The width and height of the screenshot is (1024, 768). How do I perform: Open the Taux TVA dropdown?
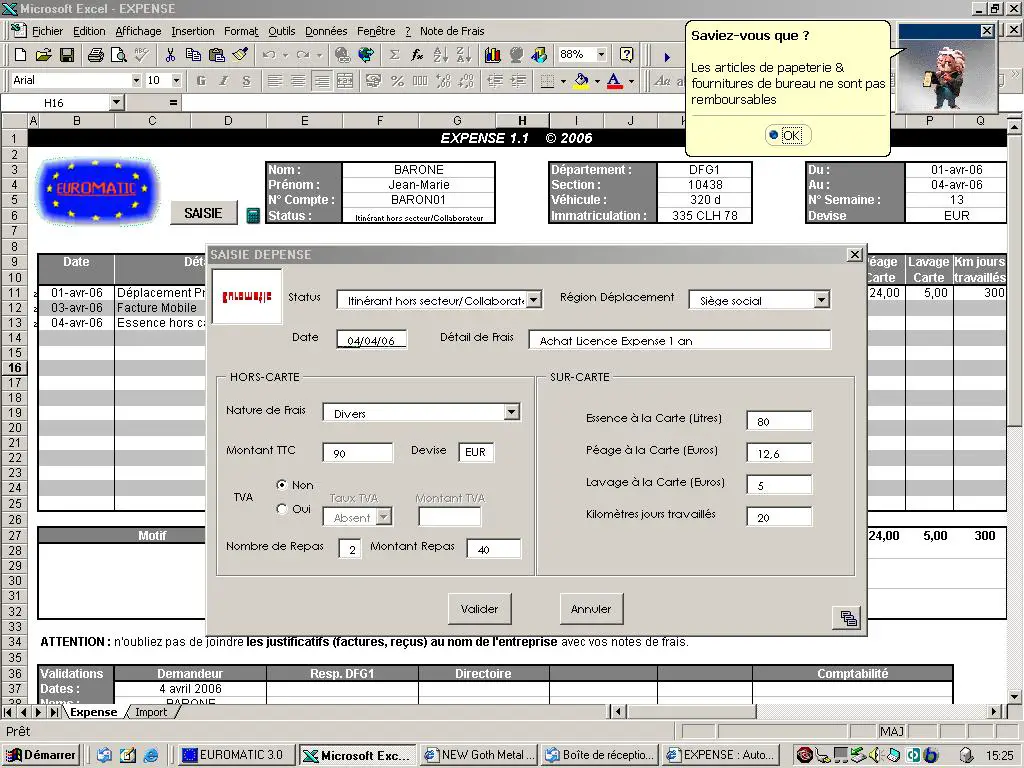pyautogui.click(x=384, y=517)
